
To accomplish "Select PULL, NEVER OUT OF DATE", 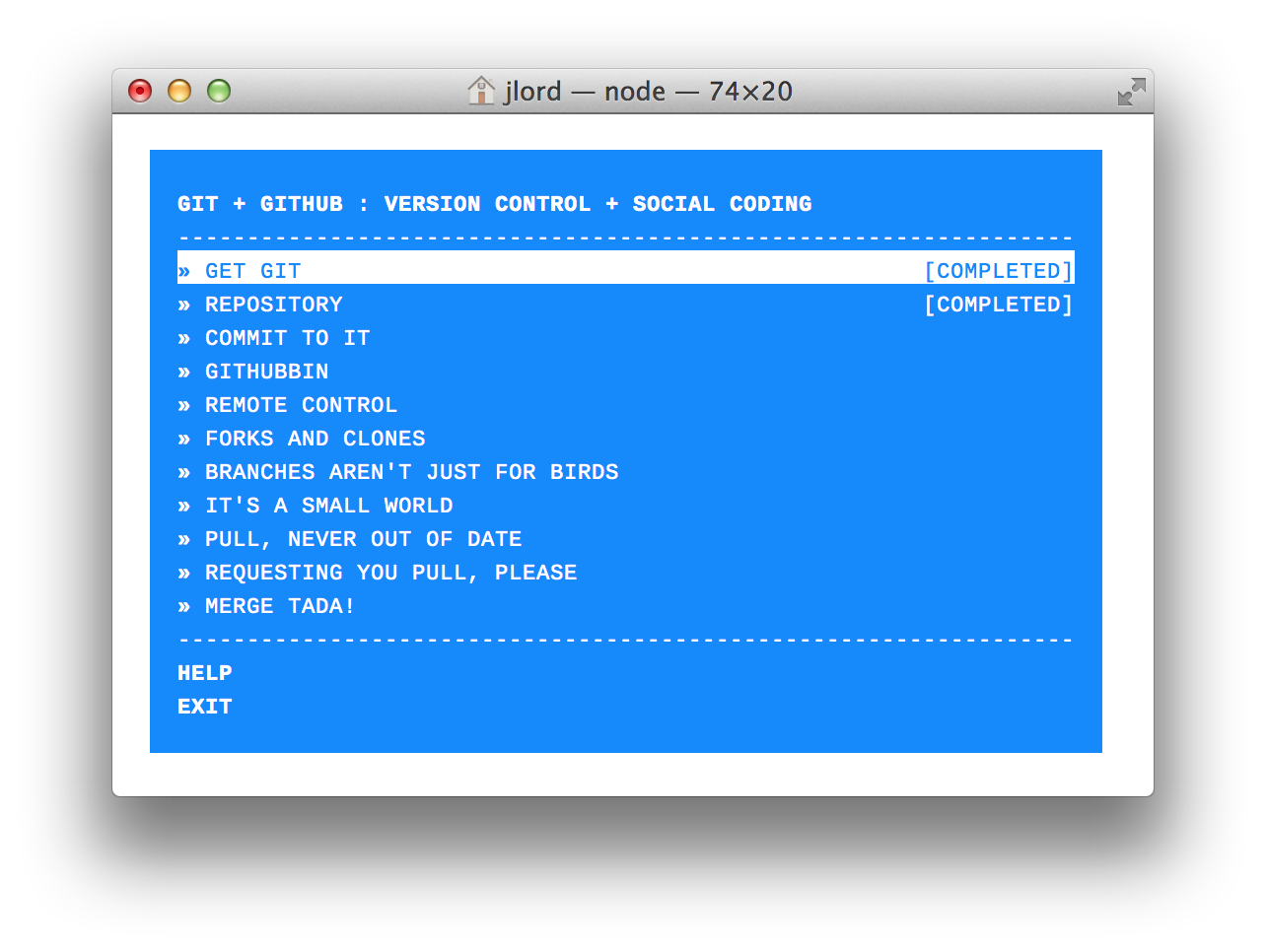I will [363, 539].
